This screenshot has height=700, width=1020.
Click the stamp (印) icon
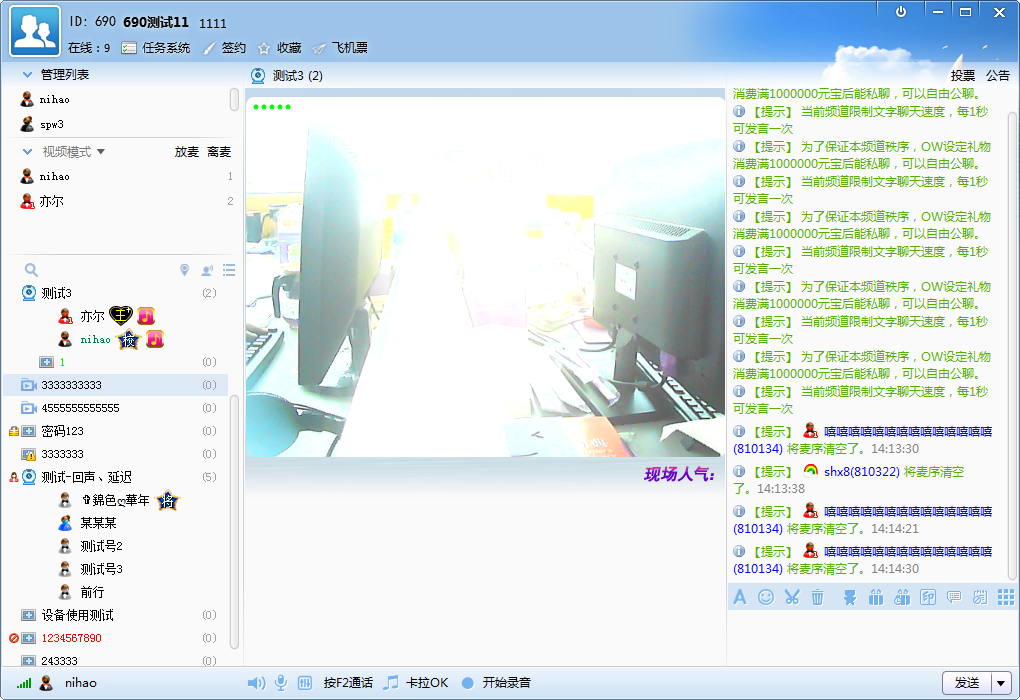tap(928, 597)
